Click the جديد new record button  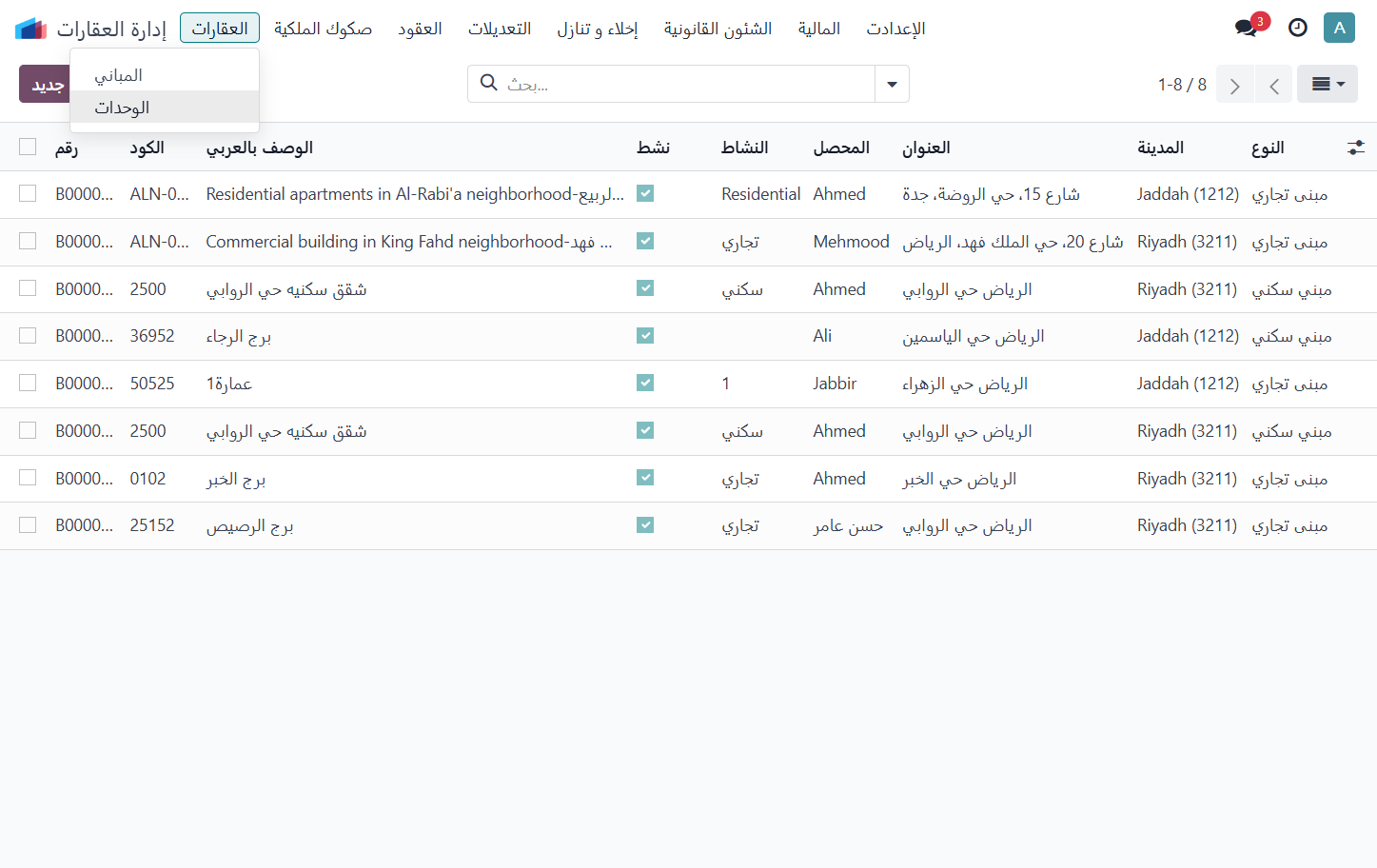pyautogui.click(x=46, y=84)
